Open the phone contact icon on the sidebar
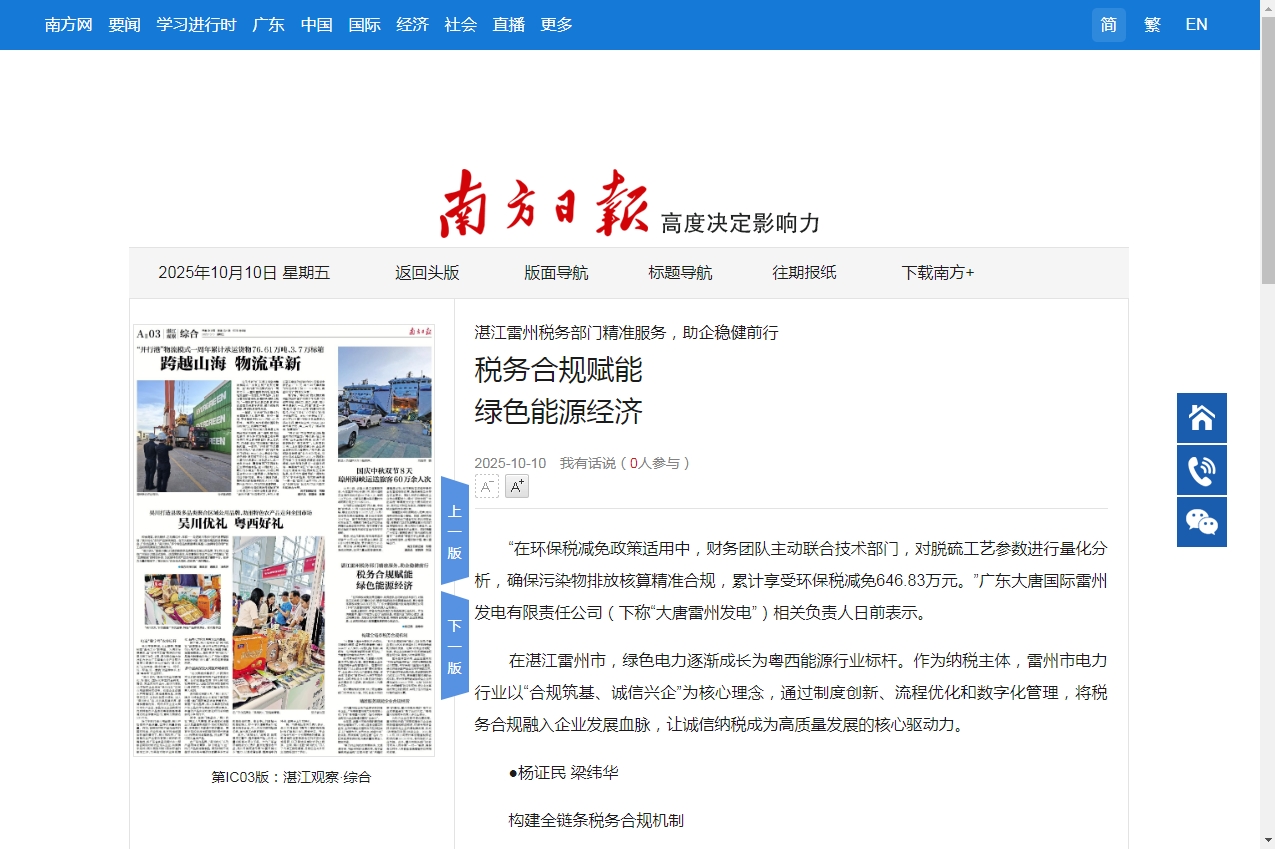1275x849 pixels. point(1201,469)
